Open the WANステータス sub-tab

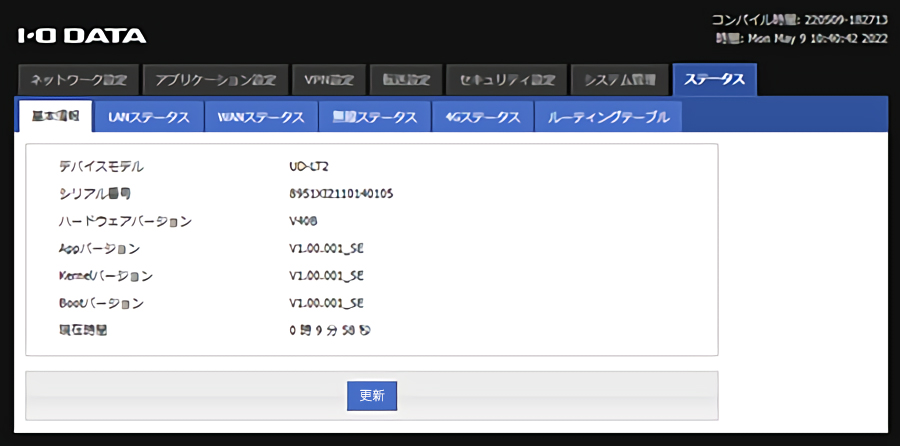[261, 117]
